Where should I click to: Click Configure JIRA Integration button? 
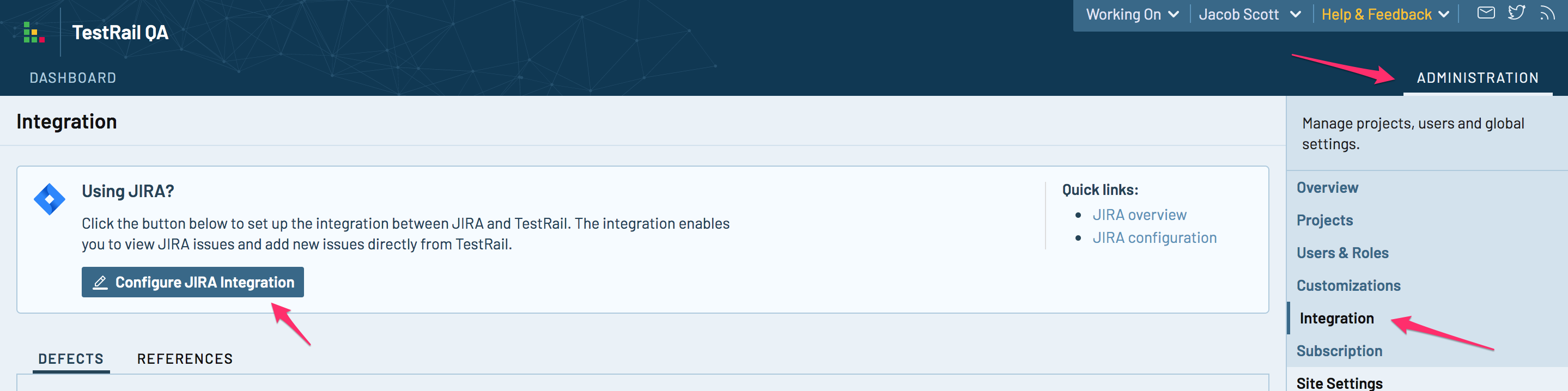[x=192, y=282]
